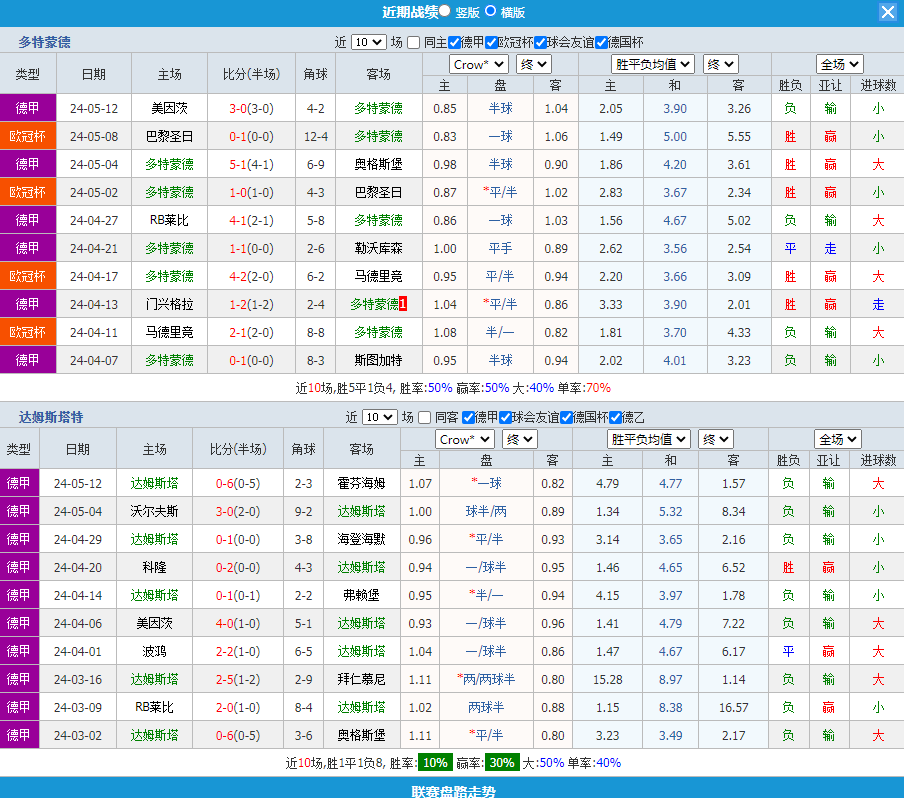Close the recent results panel
The width and height of the screenshot is (904, 798).
tap(887, 12)
